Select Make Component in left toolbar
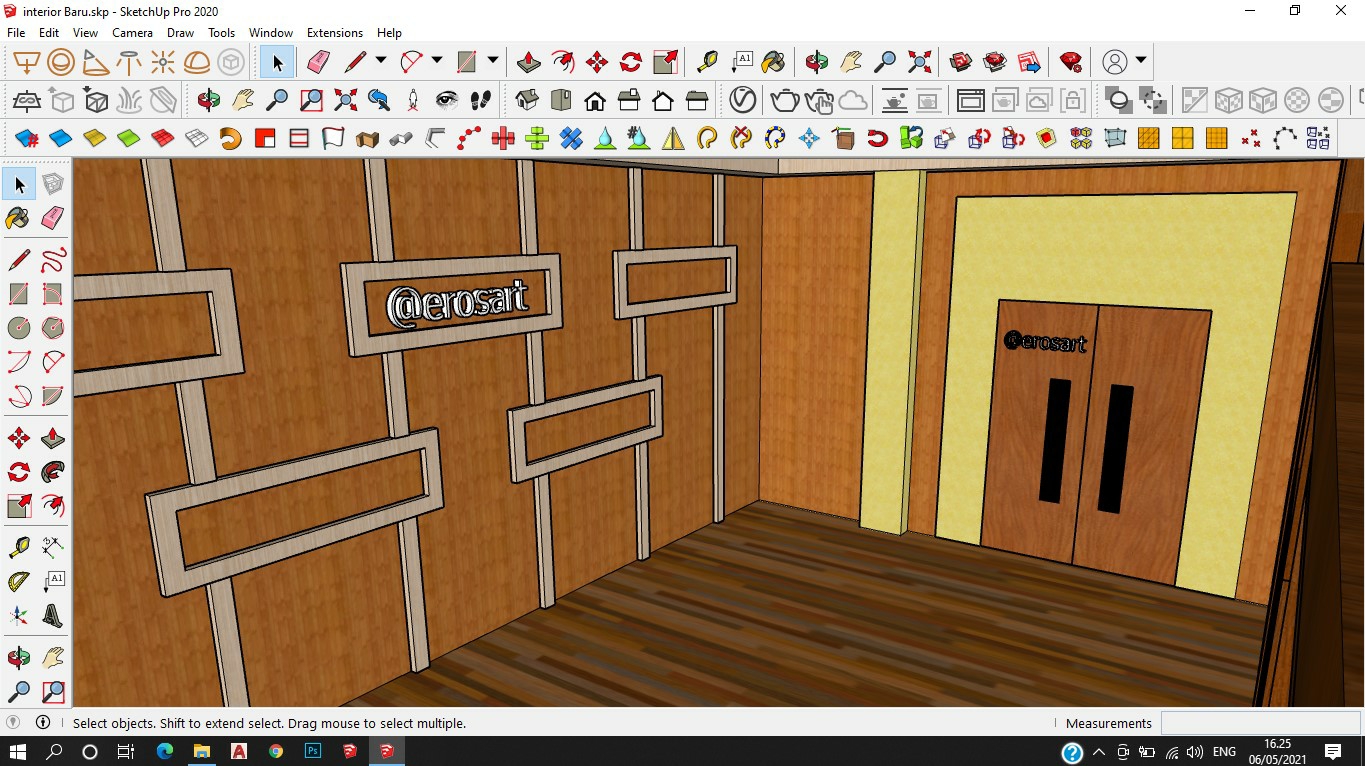This screenshot has height=766, width=1365. (53, 184)
